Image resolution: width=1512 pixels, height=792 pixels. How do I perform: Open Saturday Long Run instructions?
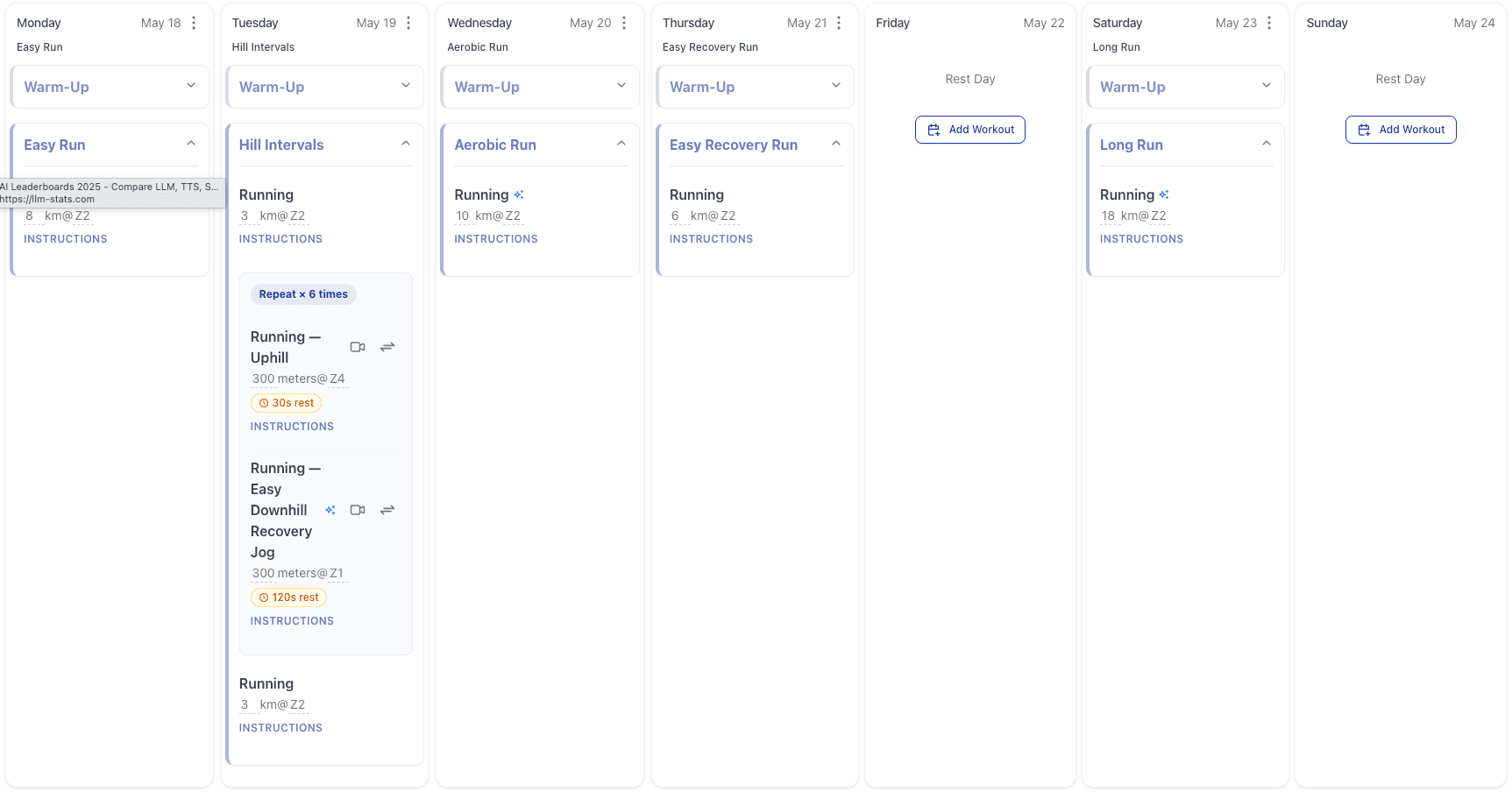coord(1141,239)
